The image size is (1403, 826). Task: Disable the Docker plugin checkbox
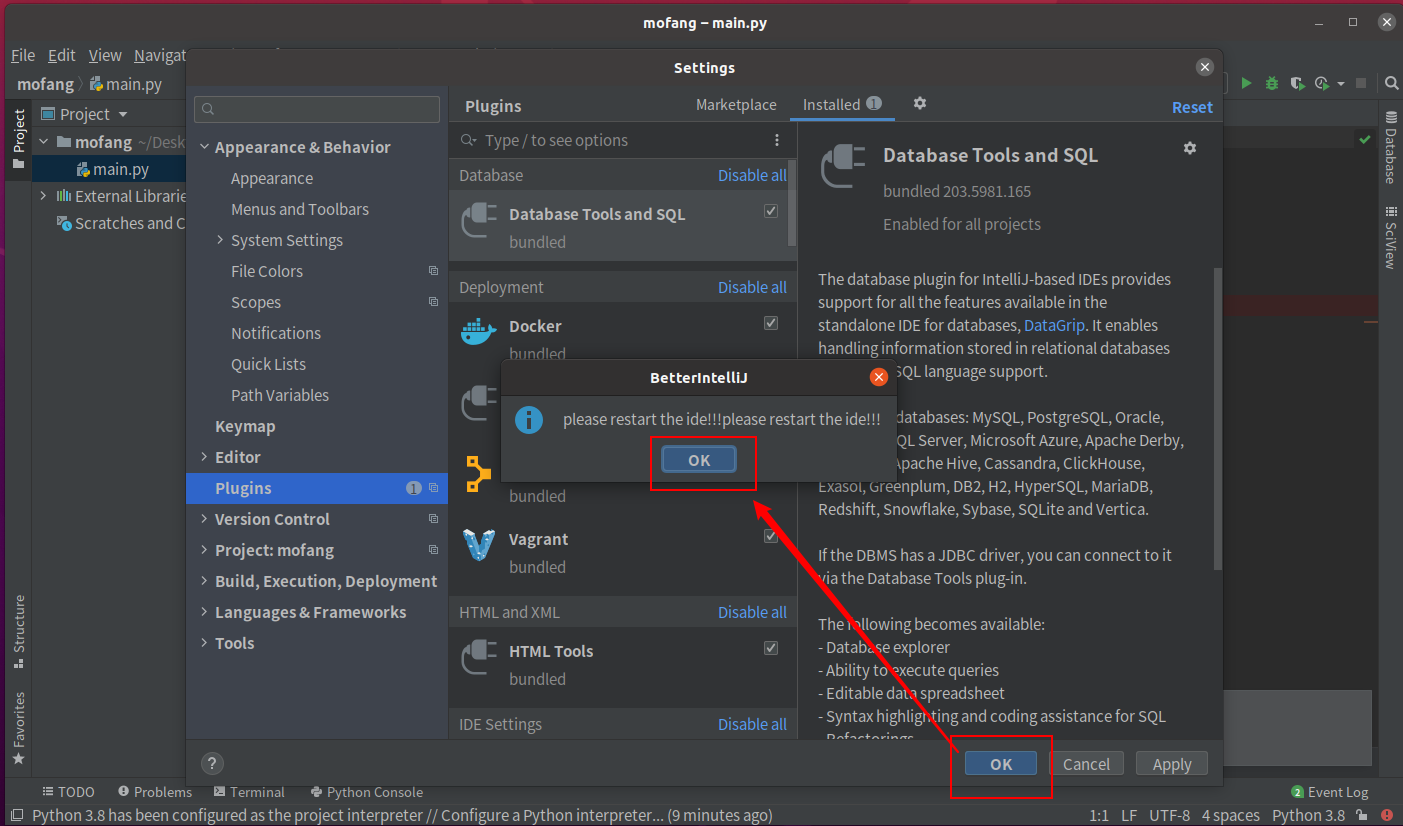tap(771, 323)
